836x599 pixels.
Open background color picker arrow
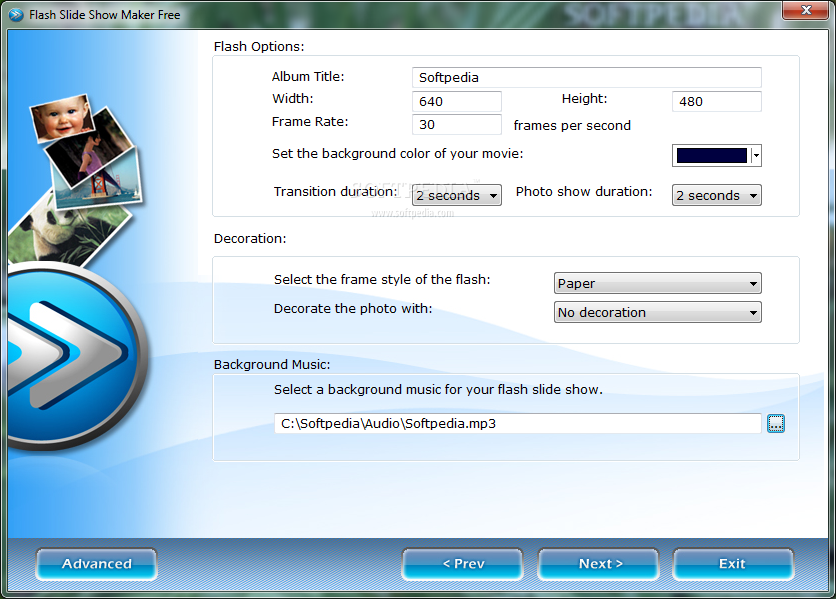tap(755, 155)
